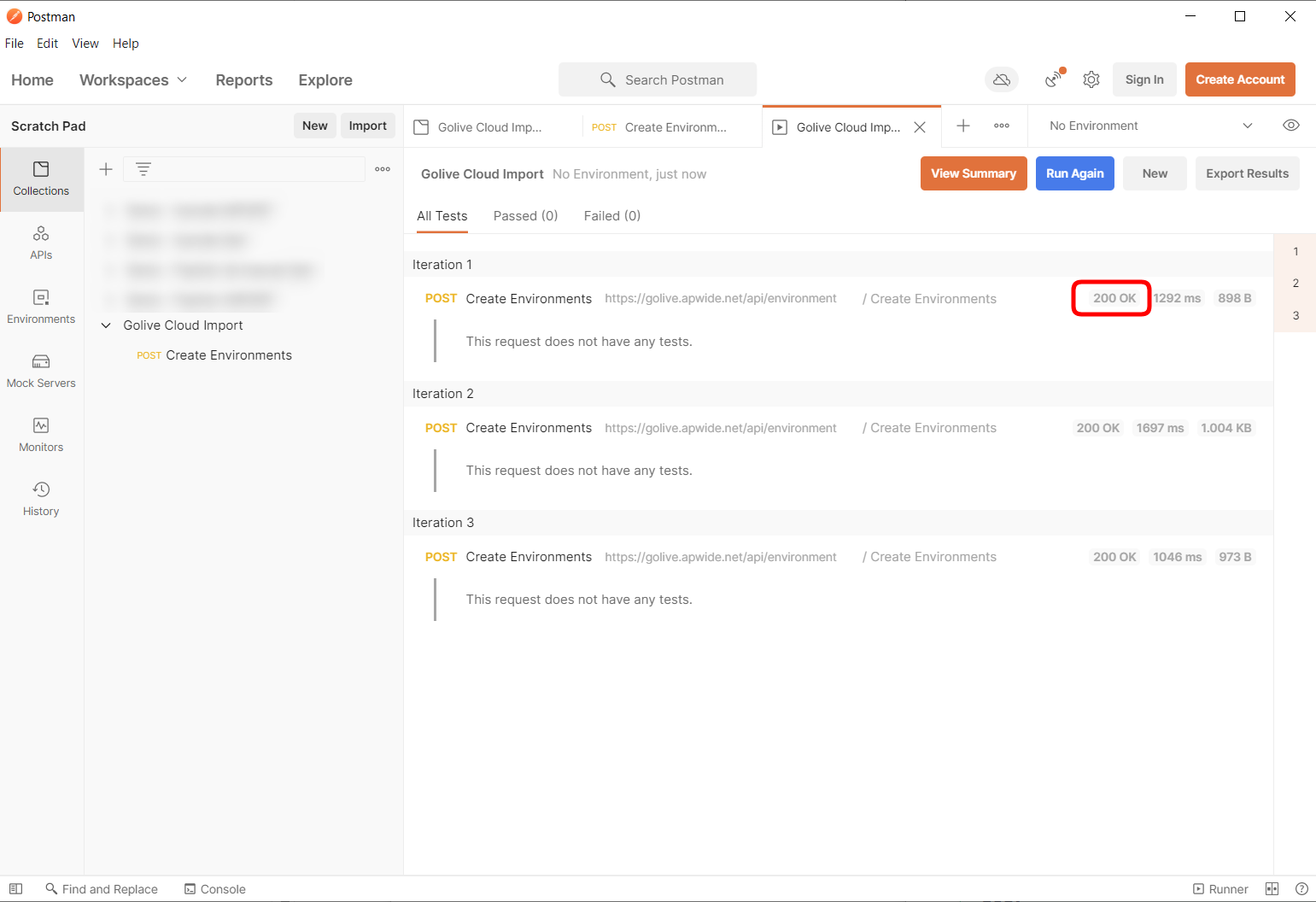The height and width of the screenshot is (902, 1316).
Task: Open the settings gear icon
Action: pyautogui.click(x=1091, y=79)
